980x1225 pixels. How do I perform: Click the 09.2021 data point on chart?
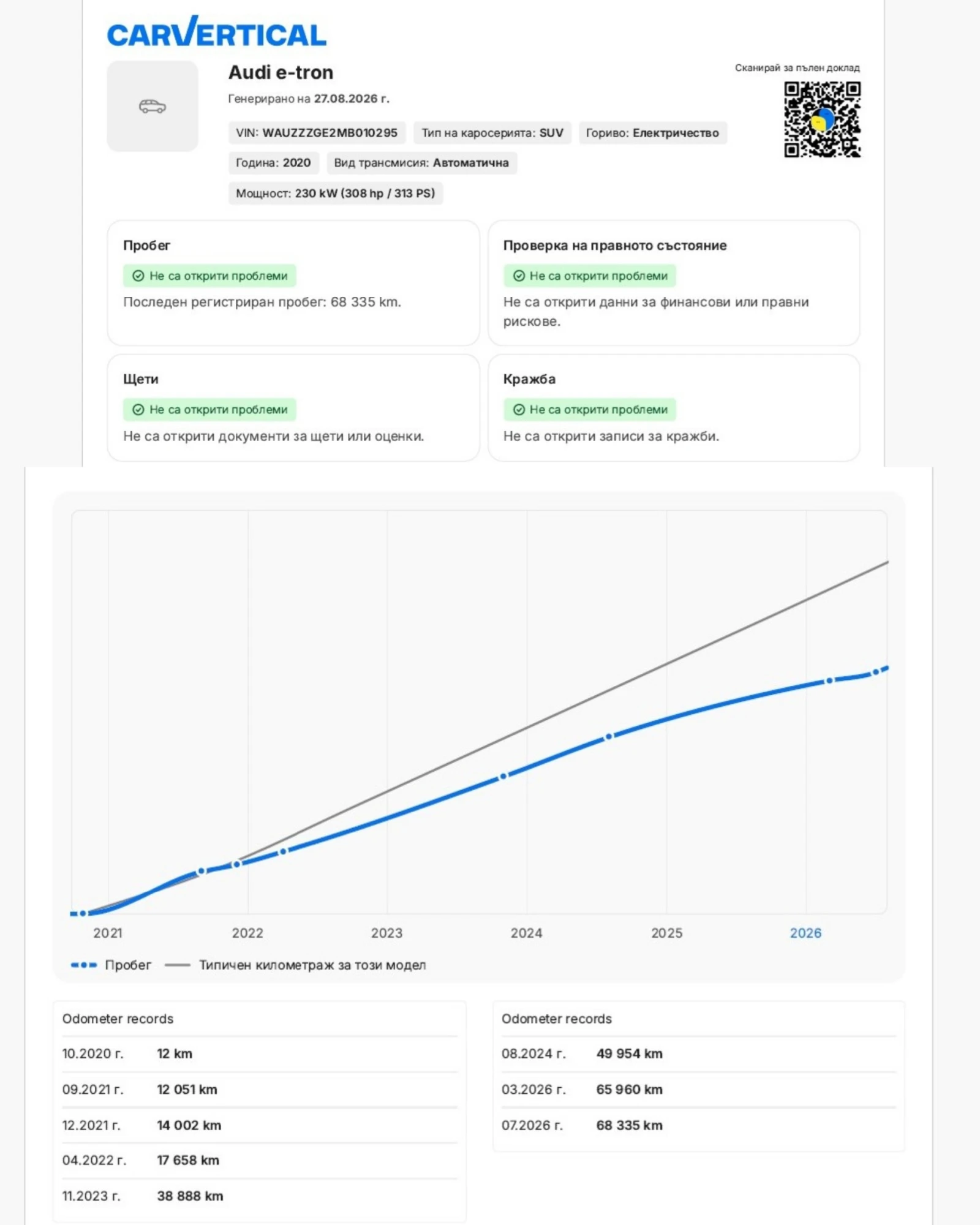pyautogui.click(x=202, y=871)
